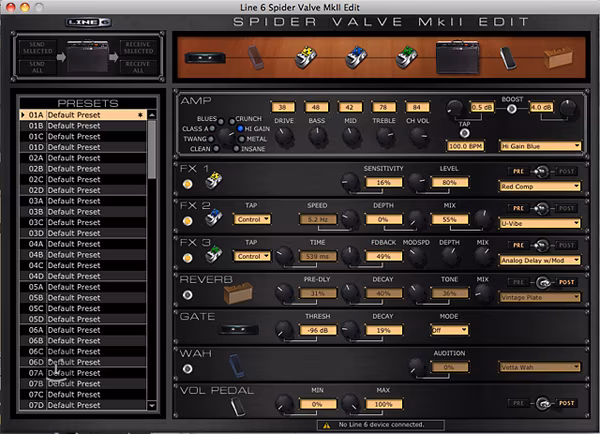Enable the WAH power button
The width and height of the screenshot is (600, 434).
tap(188, 369)
